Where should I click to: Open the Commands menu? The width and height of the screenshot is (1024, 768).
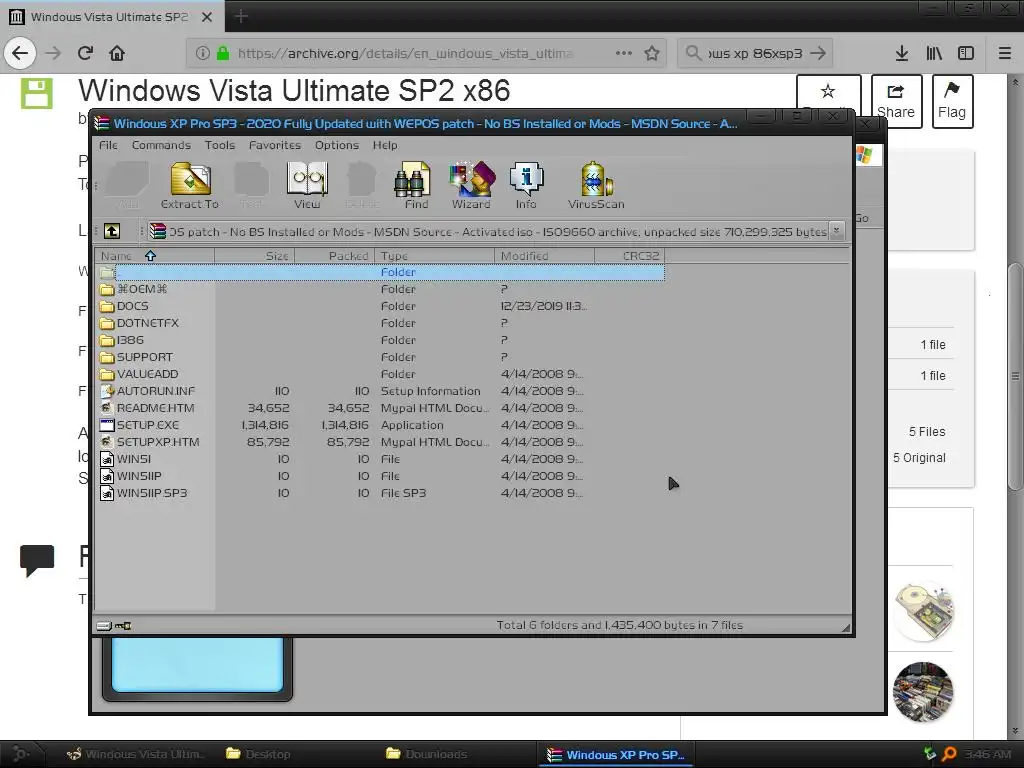tap(161, 145)
